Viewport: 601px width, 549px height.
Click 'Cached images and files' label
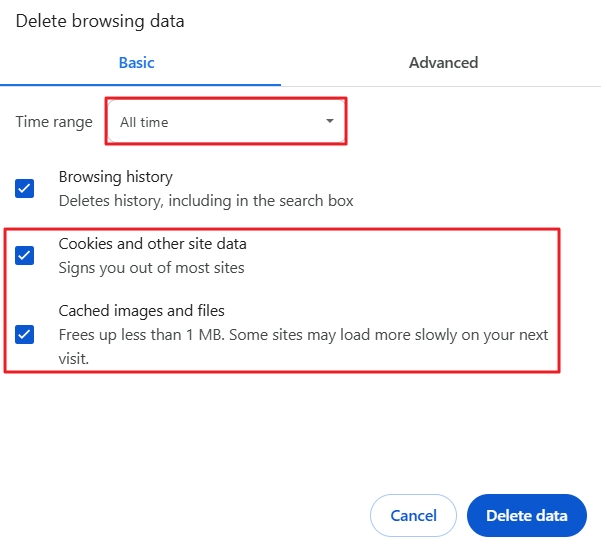[x=141, y=310]
